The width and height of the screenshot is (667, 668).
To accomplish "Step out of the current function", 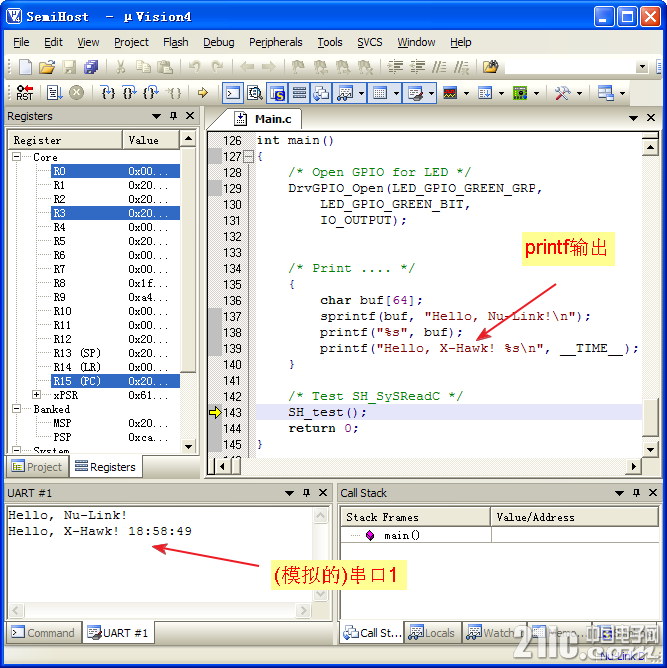I will pyautogui.click(x=151, y=92).
